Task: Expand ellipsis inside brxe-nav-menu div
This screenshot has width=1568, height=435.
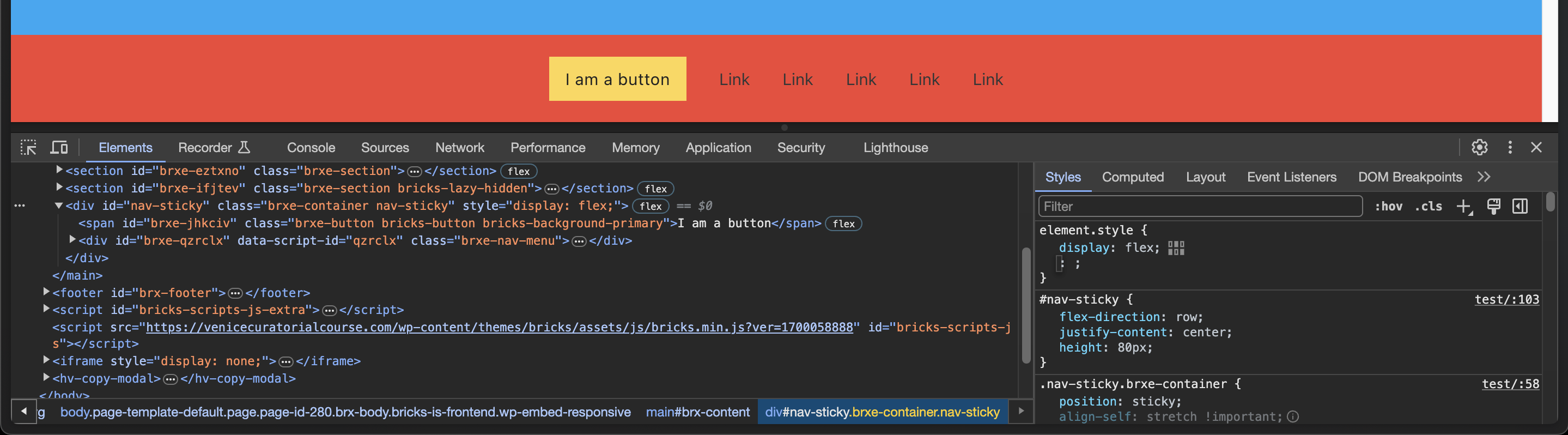Action: 579,241
